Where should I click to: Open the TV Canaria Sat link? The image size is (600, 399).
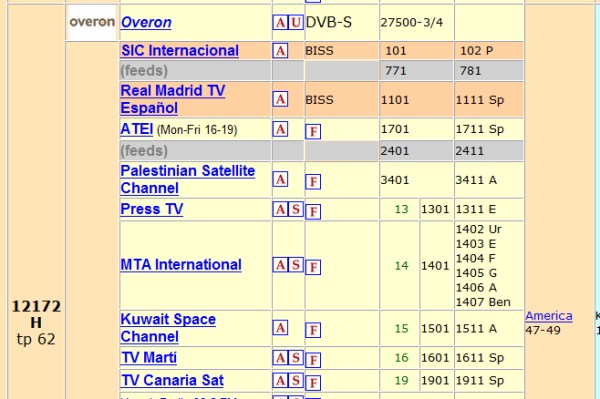coord(172,380)
